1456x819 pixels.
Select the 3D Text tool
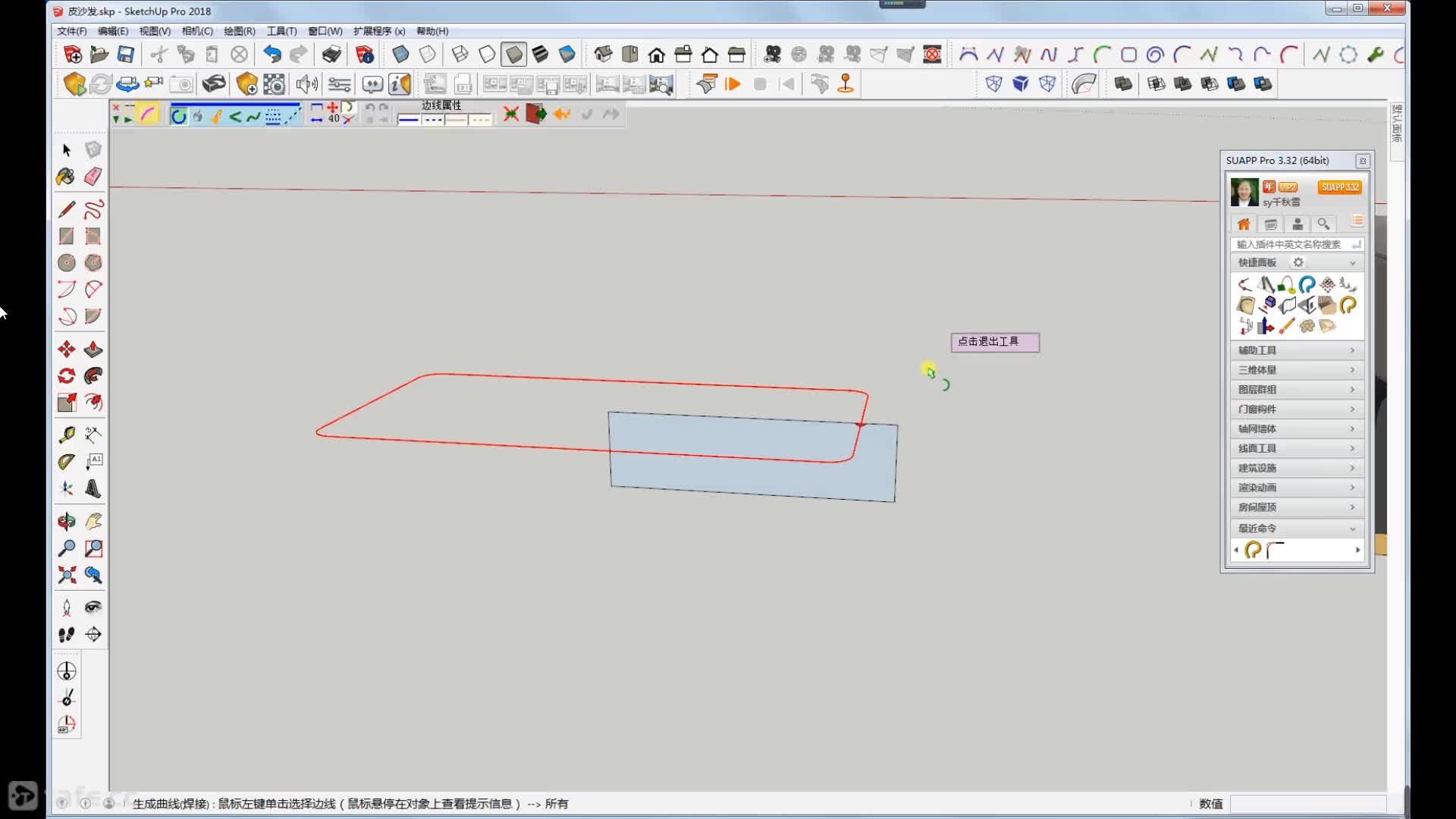(x=93, y=488)
